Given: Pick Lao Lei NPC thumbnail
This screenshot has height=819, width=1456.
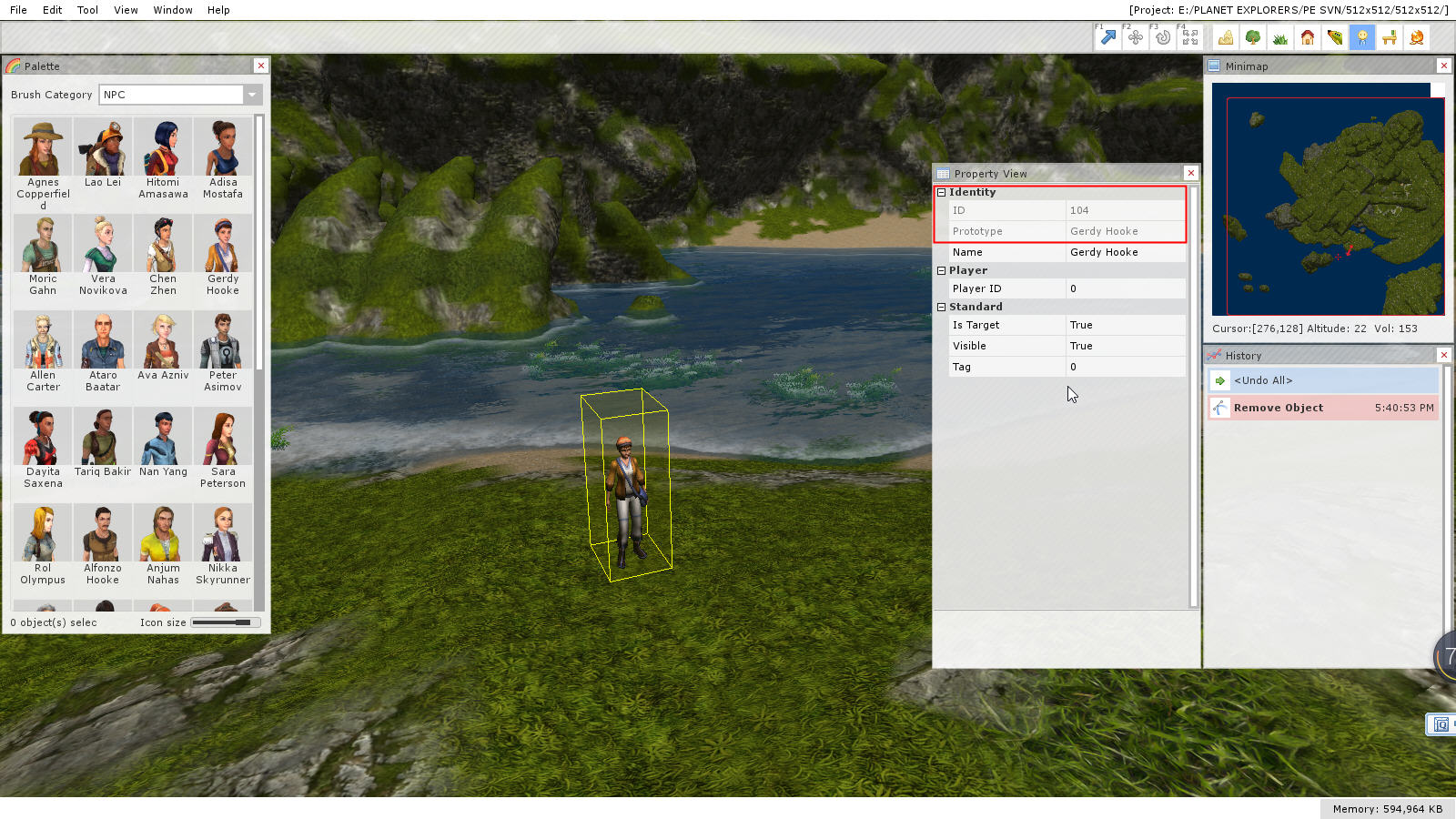Looking at the screenshot, I should [103, 148].
